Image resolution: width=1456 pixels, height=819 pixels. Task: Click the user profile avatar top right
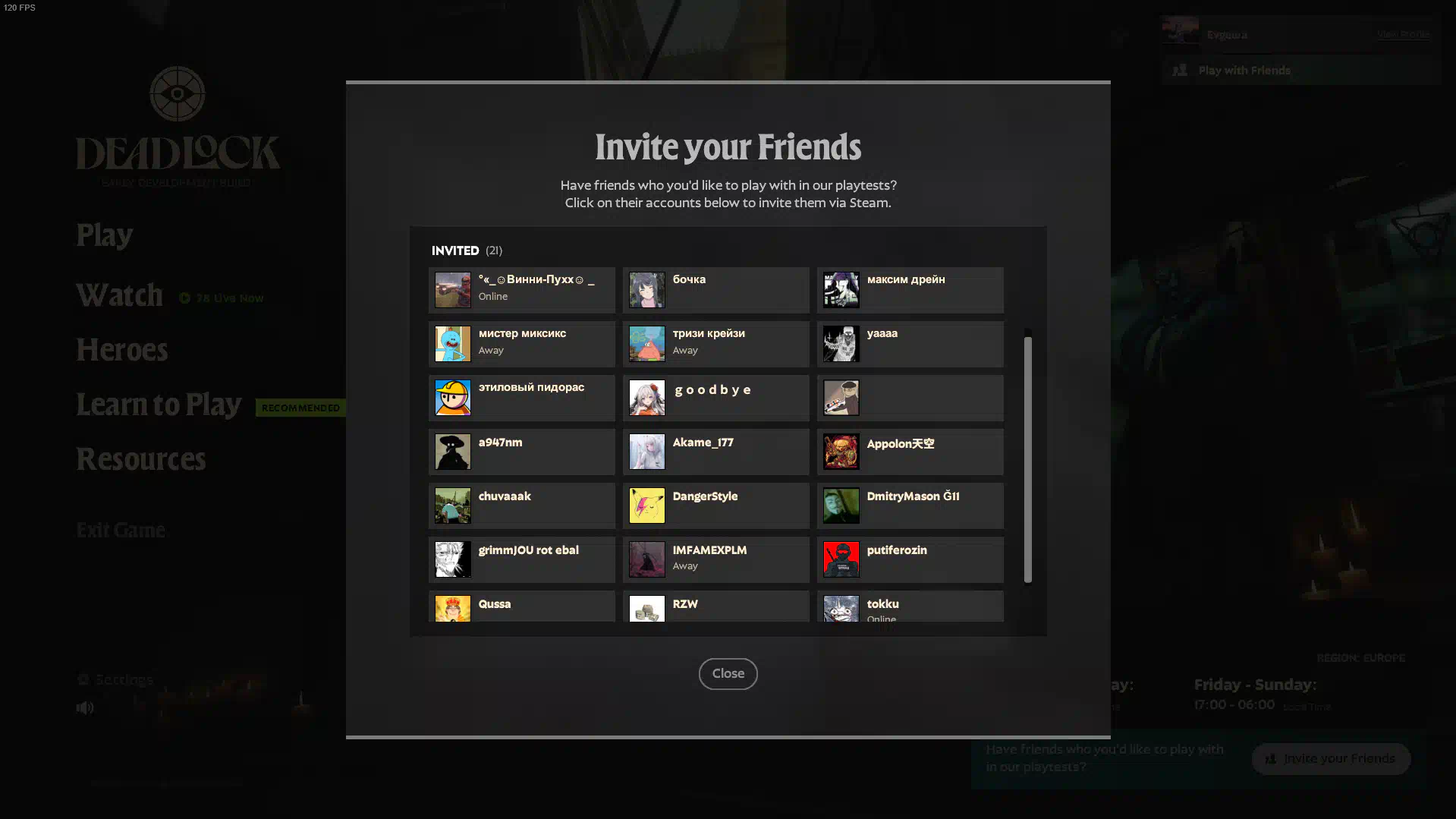tap(1180, 31)
